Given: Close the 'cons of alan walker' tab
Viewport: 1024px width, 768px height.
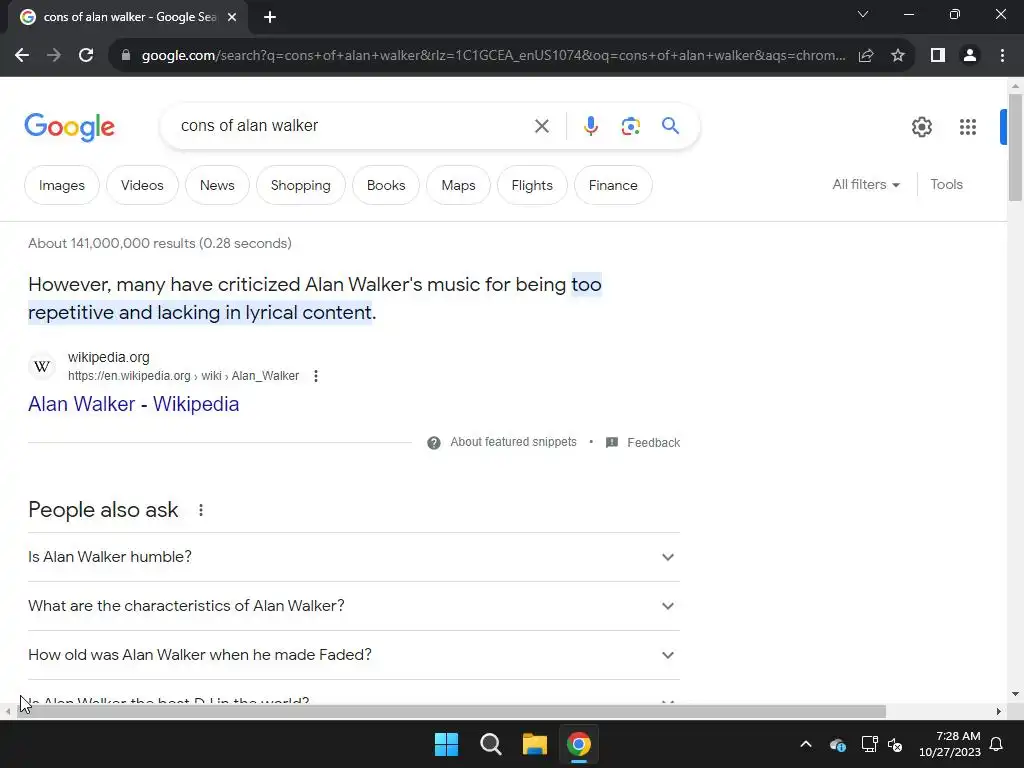Looking at the screenshot, I should (x=232, y=17).
